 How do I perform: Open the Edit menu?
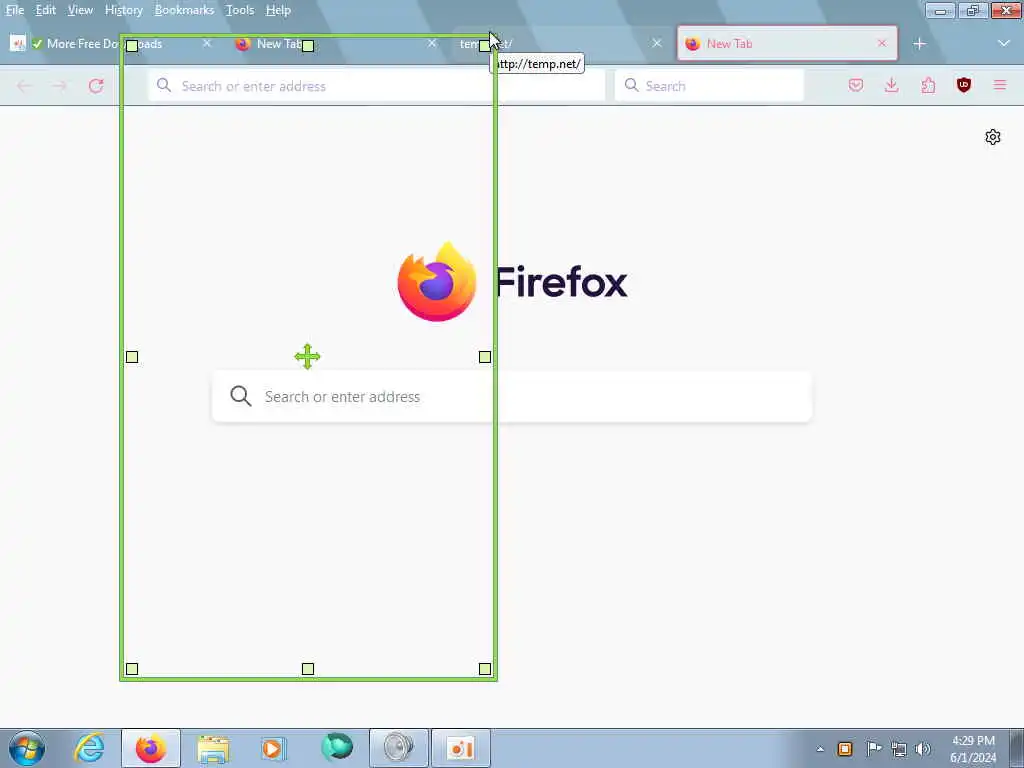tap(45, 10)
